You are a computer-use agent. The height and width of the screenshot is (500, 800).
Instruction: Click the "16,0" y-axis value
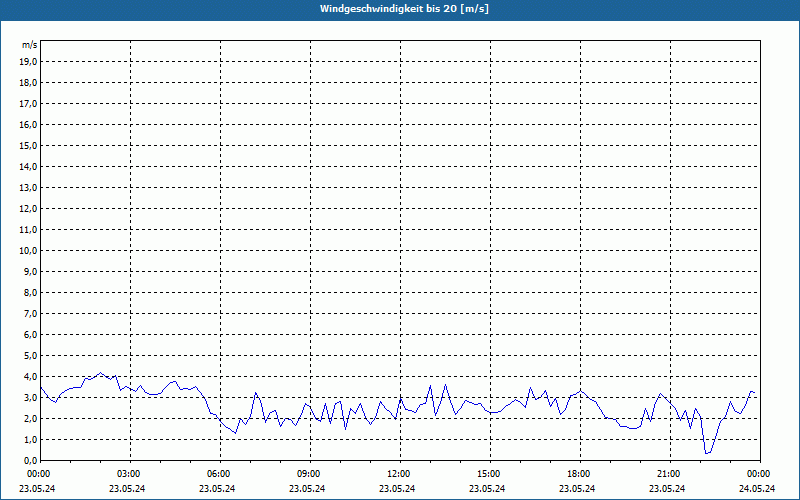click(x=28, y=124)
